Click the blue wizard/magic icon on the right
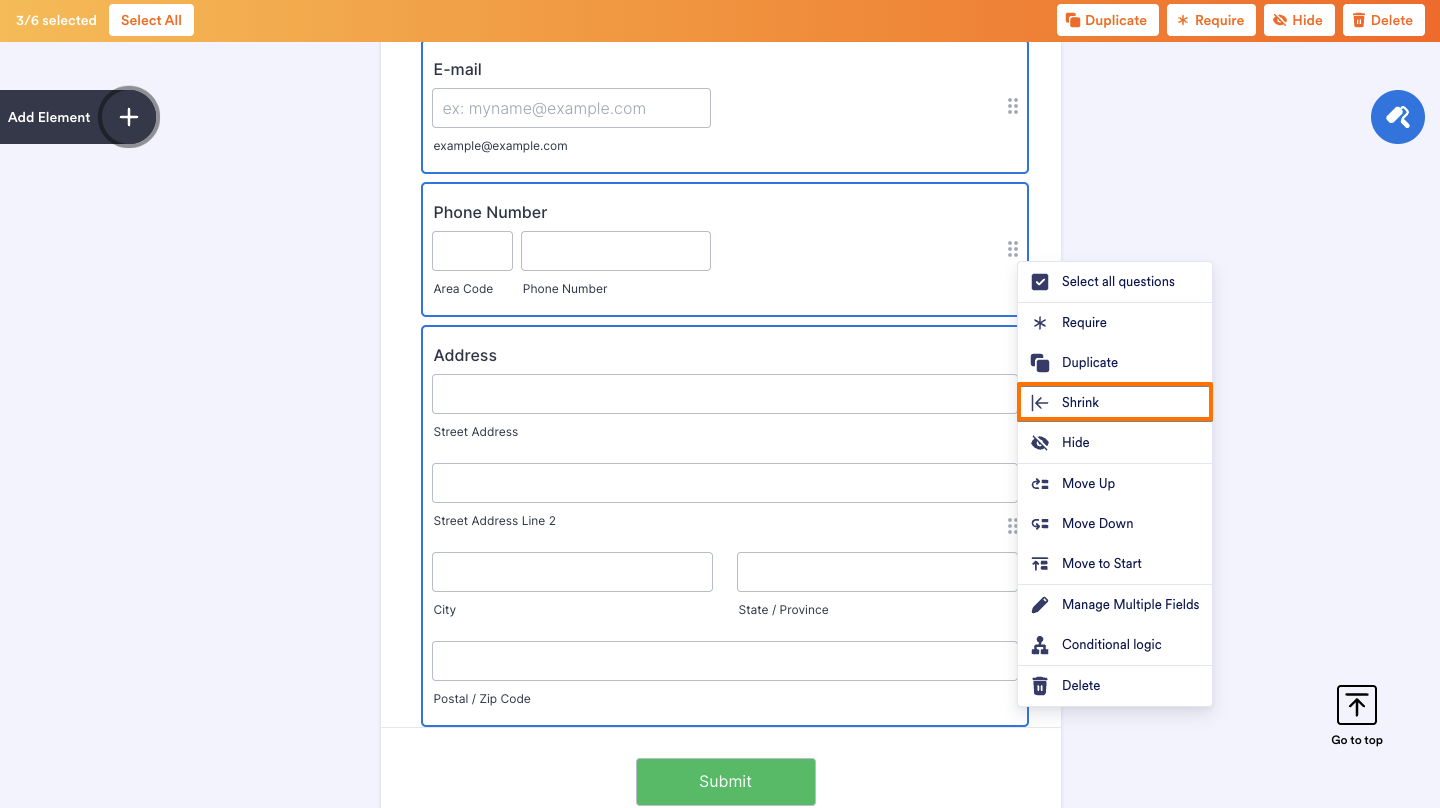 pos(1397,117)
